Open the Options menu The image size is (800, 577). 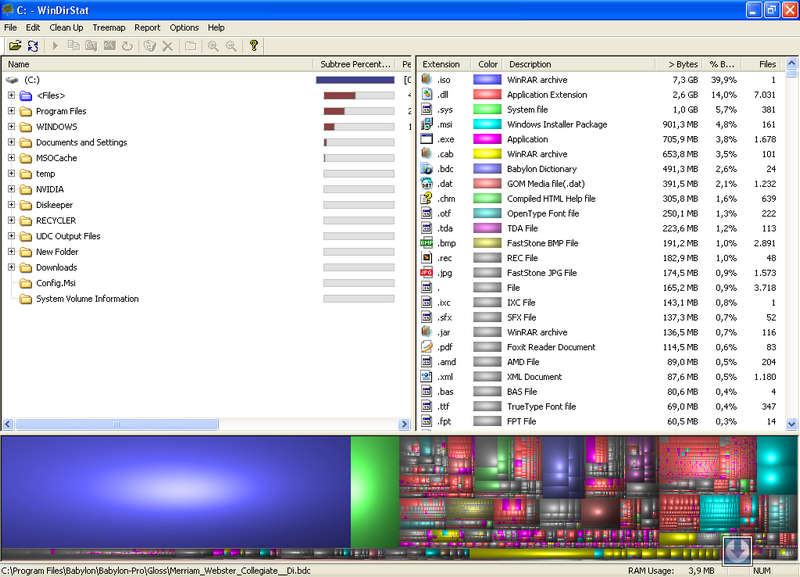tap(184, 28)
